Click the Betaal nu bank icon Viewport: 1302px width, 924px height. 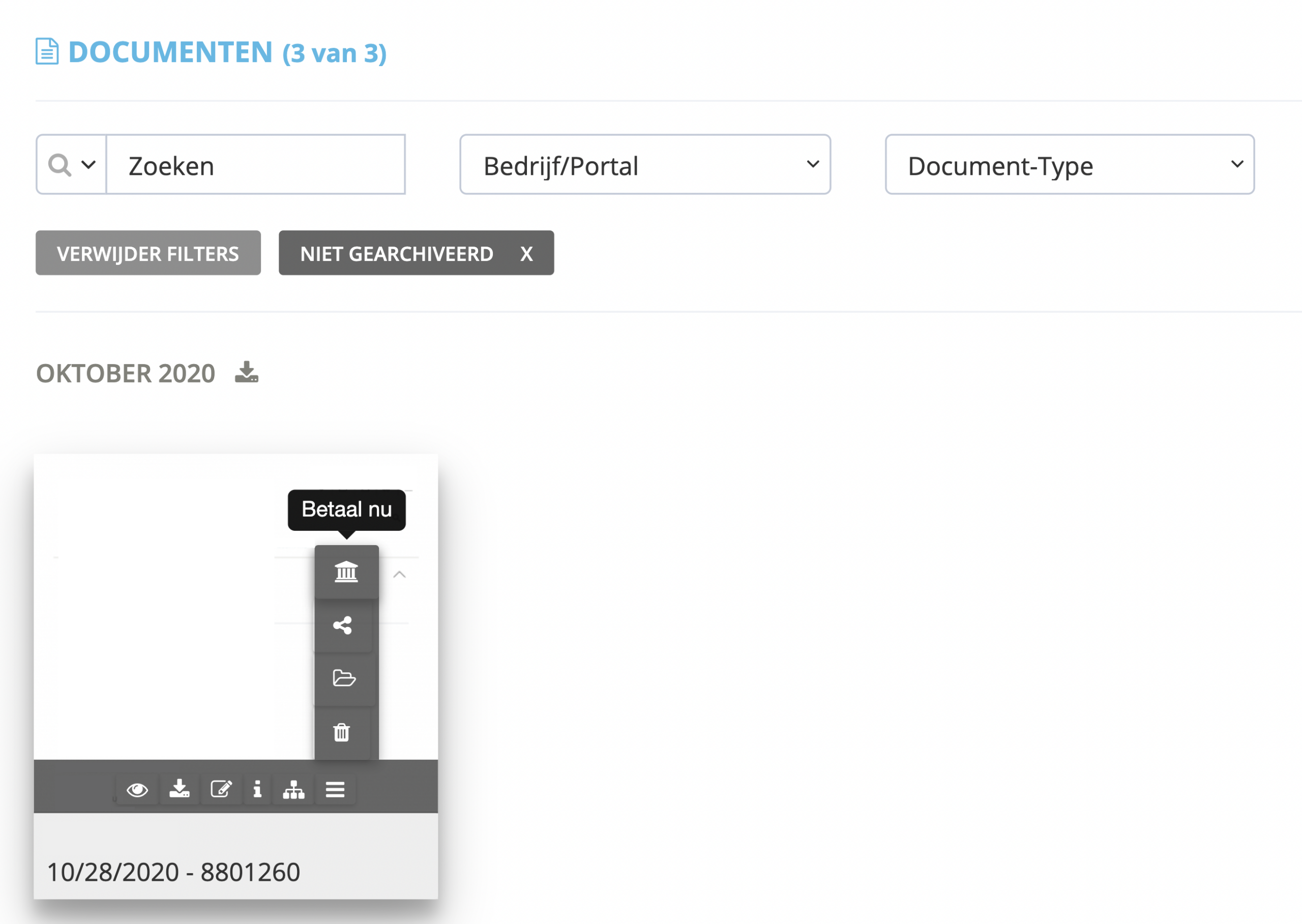click(346, 572)
